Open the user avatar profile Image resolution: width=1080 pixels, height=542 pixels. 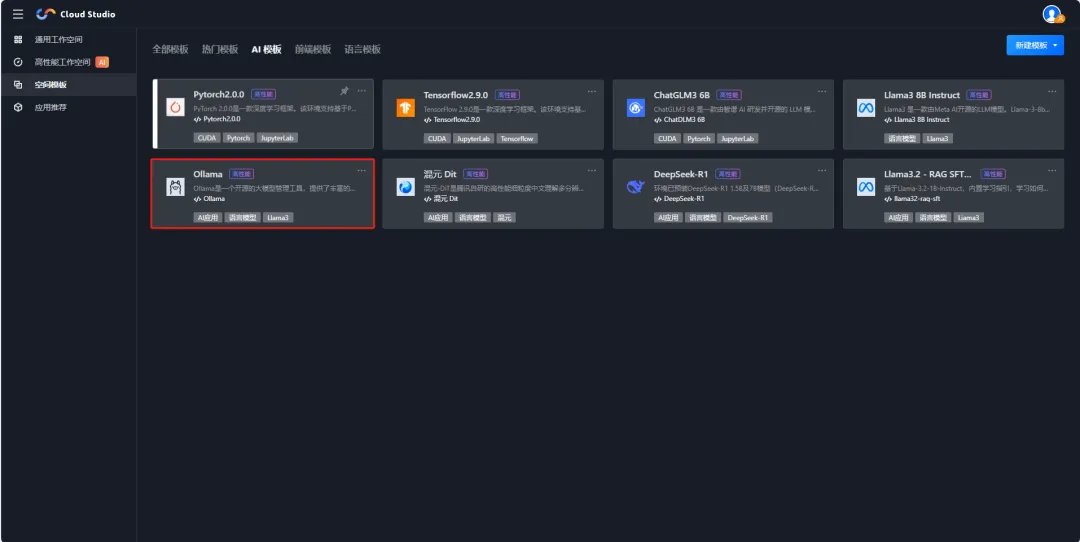1052,14
